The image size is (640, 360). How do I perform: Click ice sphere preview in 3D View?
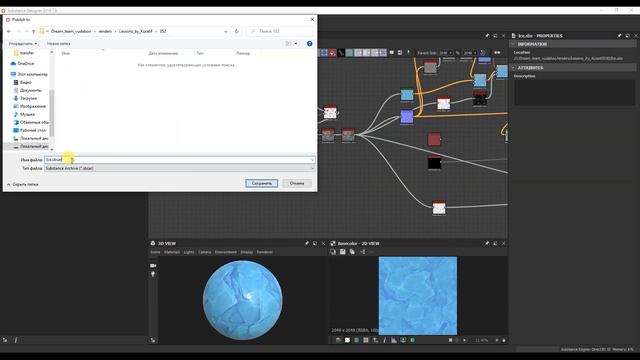tap(242, 300)
